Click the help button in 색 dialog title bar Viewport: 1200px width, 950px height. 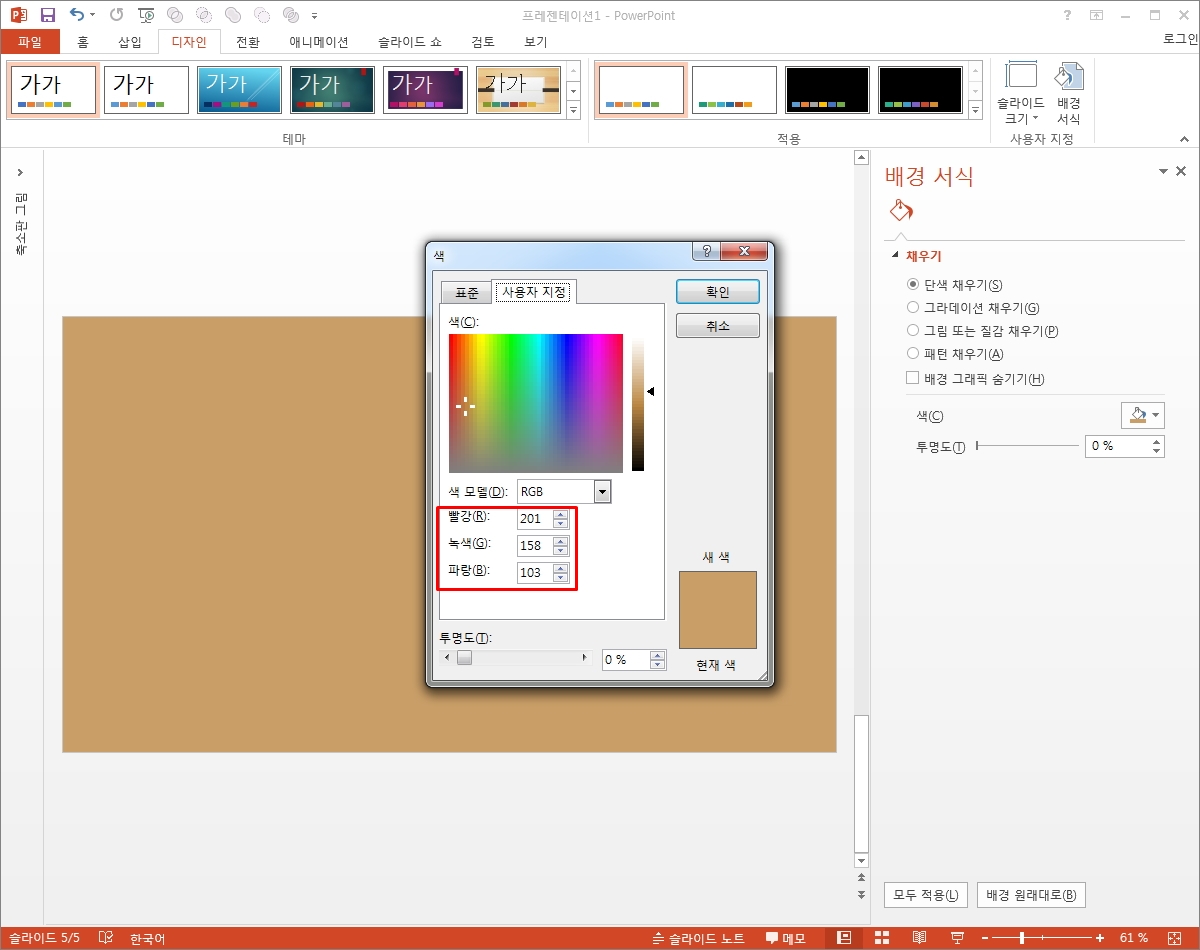point(704,252)
